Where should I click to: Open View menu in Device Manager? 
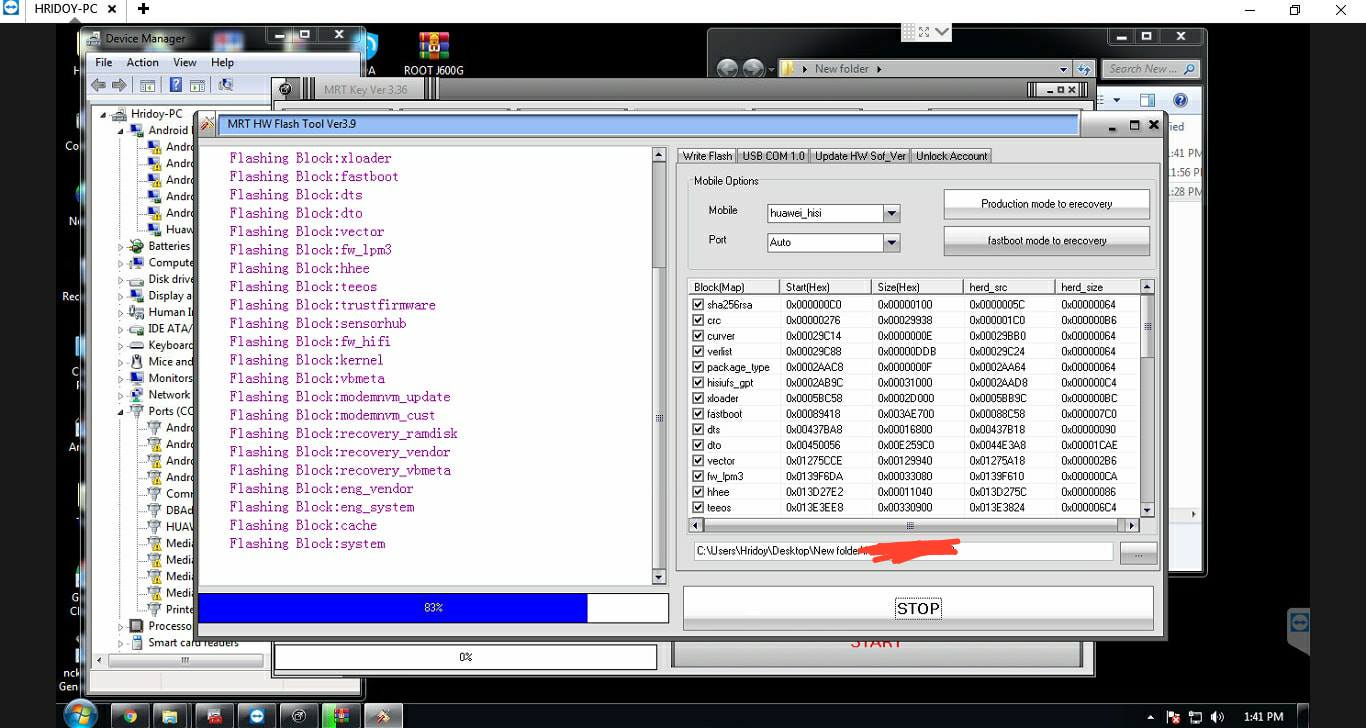pyautogui.click(x=185, y=62)
